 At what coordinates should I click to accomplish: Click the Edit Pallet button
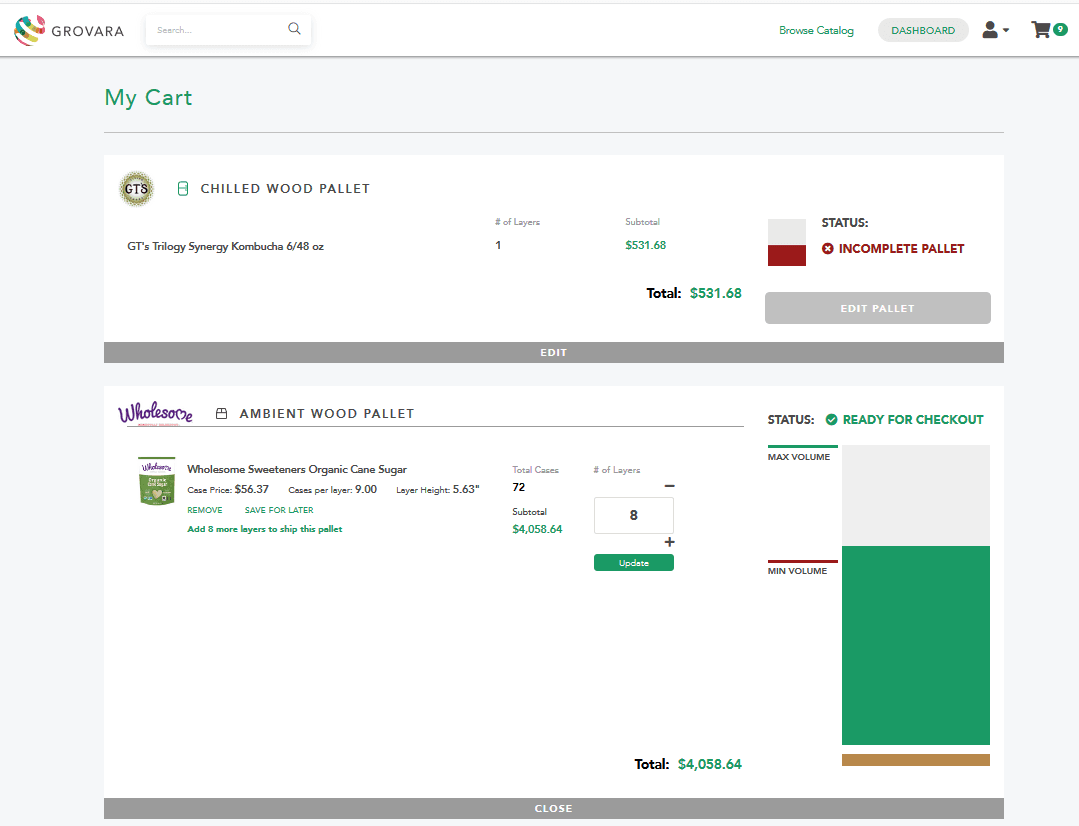[x=877, y=308]
